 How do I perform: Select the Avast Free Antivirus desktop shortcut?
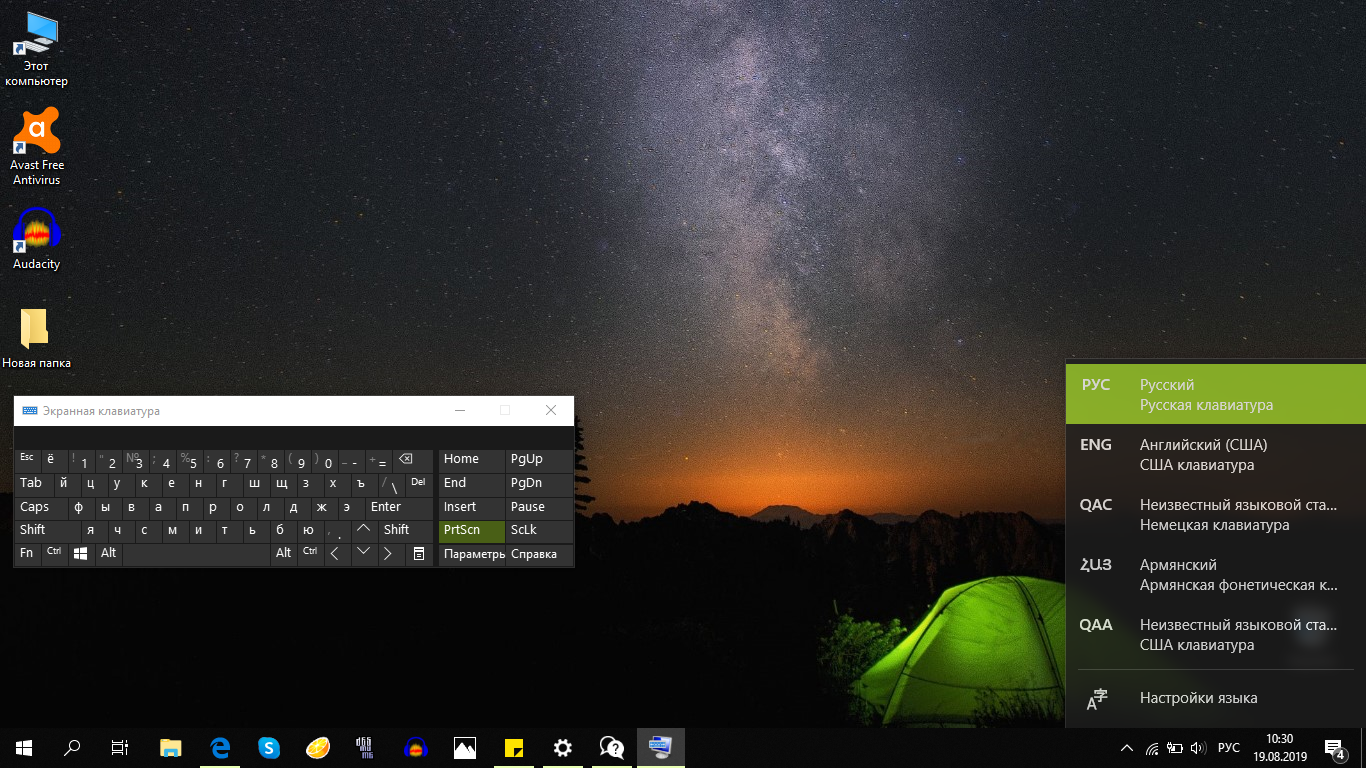(x=36, y=147)
